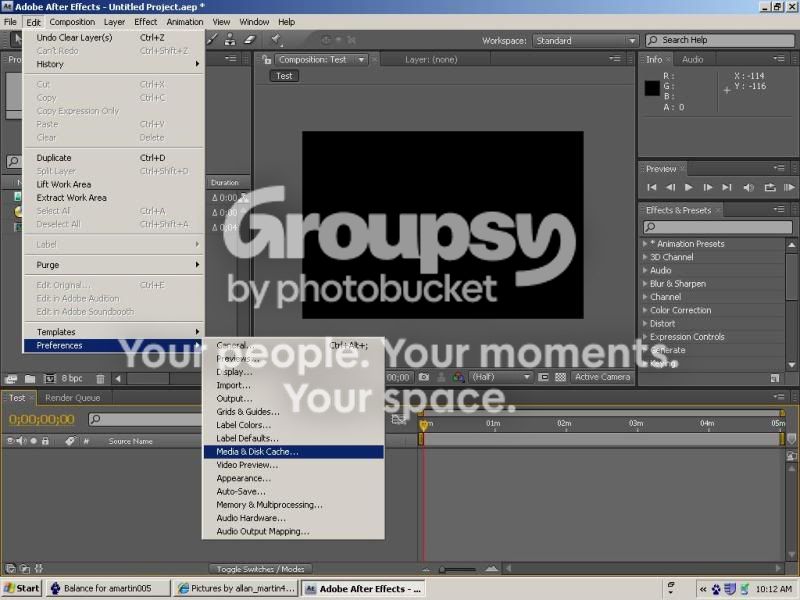The height and width of the screenshot is (600, 800).
Task: Open Effects & Presets panel menu
Action: pyautogui.click(x=779, y=210)
